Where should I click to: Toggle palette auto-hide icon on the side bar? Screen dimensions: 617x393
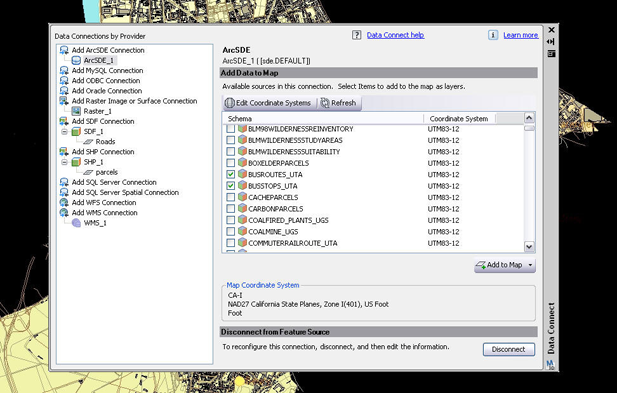pyautogui.click(x=551, y=41)
